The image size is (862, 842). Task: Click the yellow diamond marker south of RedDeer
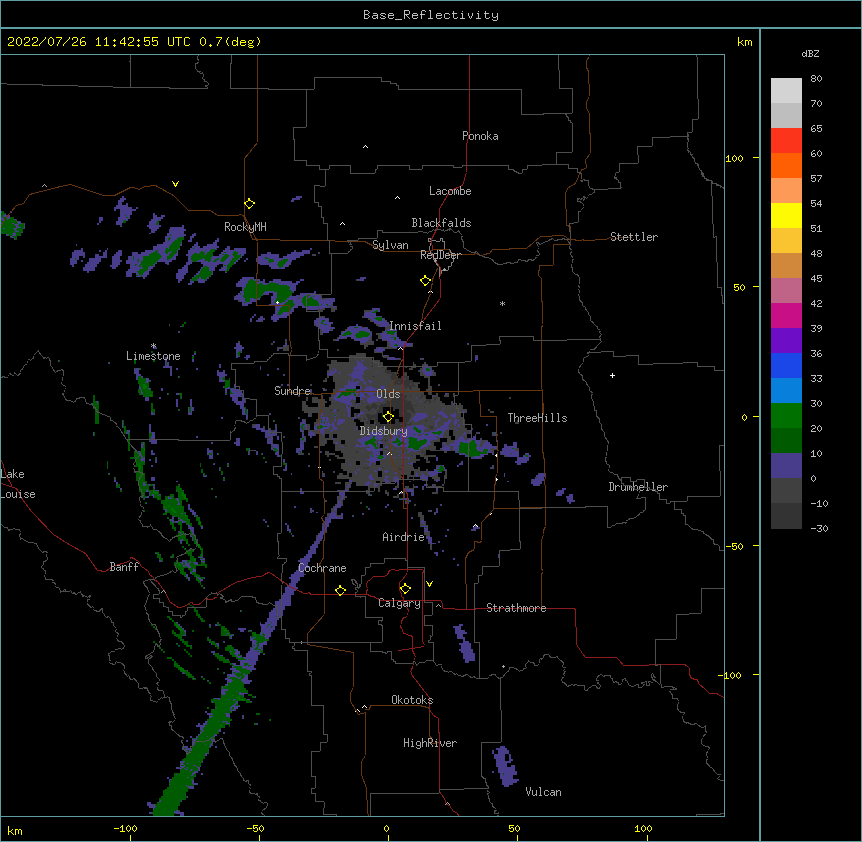tap(425, 281)
